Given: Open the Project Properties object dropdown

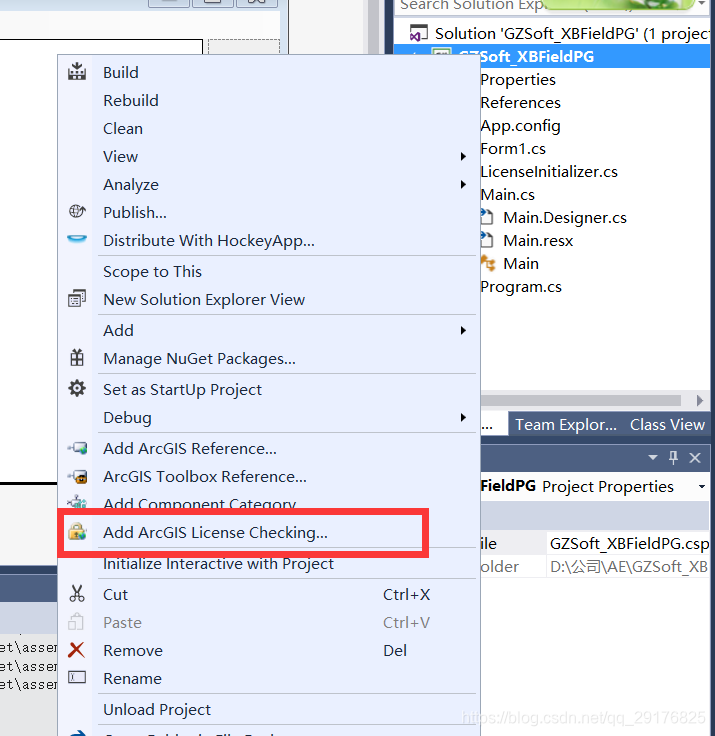Looking at the screenshot, I should pos(702,487).
